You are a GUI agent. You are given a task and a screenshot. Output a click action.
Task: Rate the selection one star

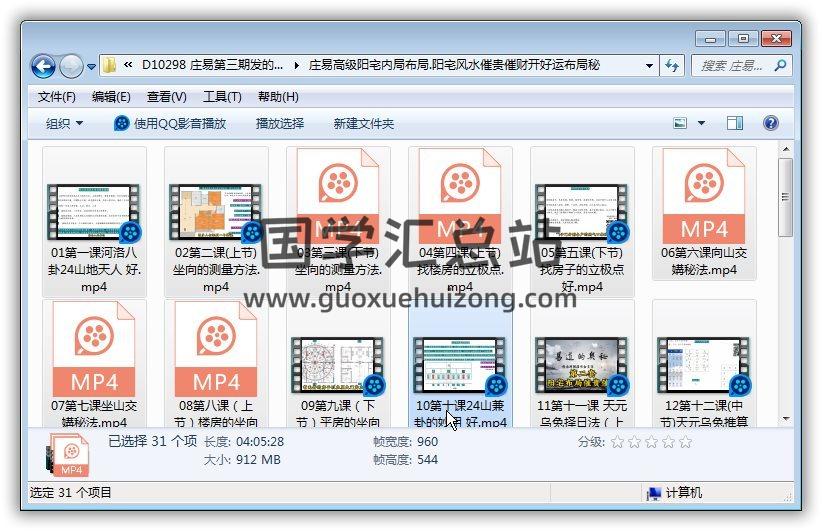point(618,442)
